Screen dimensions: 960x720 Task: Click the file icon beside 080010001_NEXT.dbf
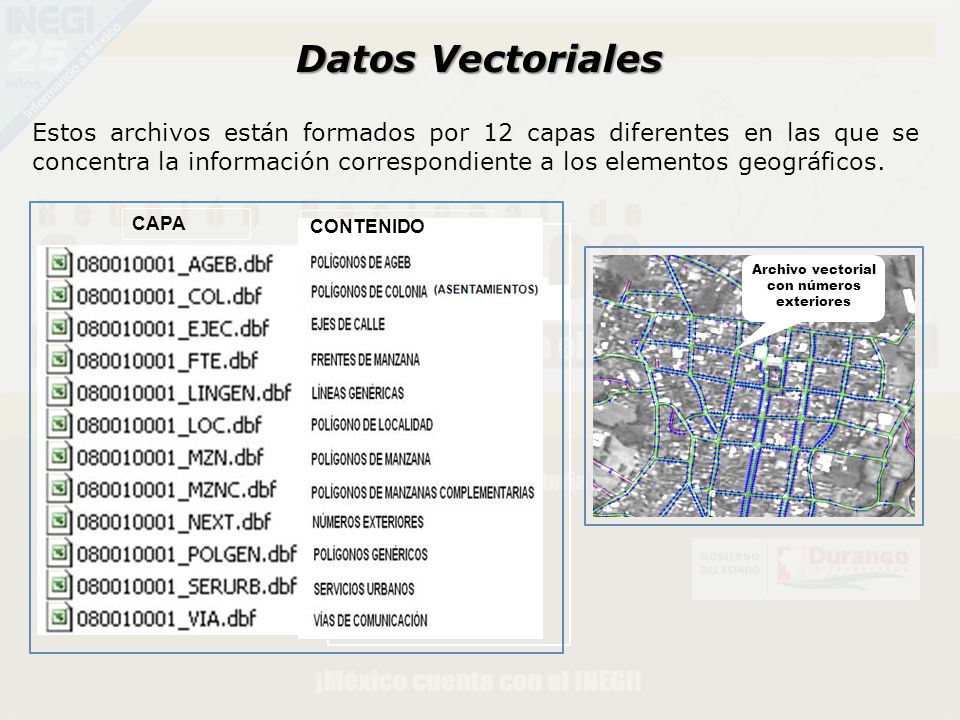point(59,522)
